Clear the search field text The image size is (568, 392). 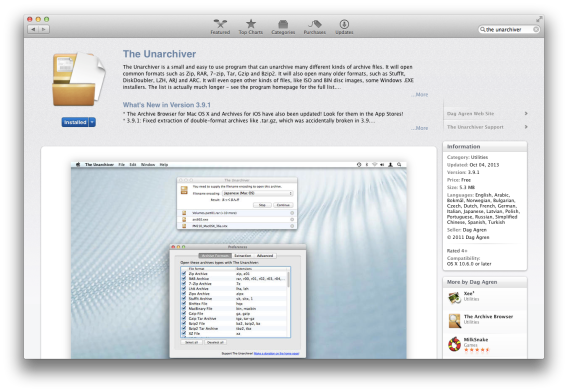[x=536, y=29]
